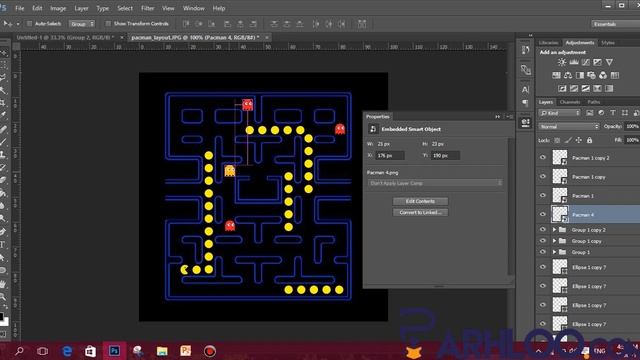This screenshot has width=640, height=360.
Task: Click Convert to Linked button
Action: click(420, 212)
